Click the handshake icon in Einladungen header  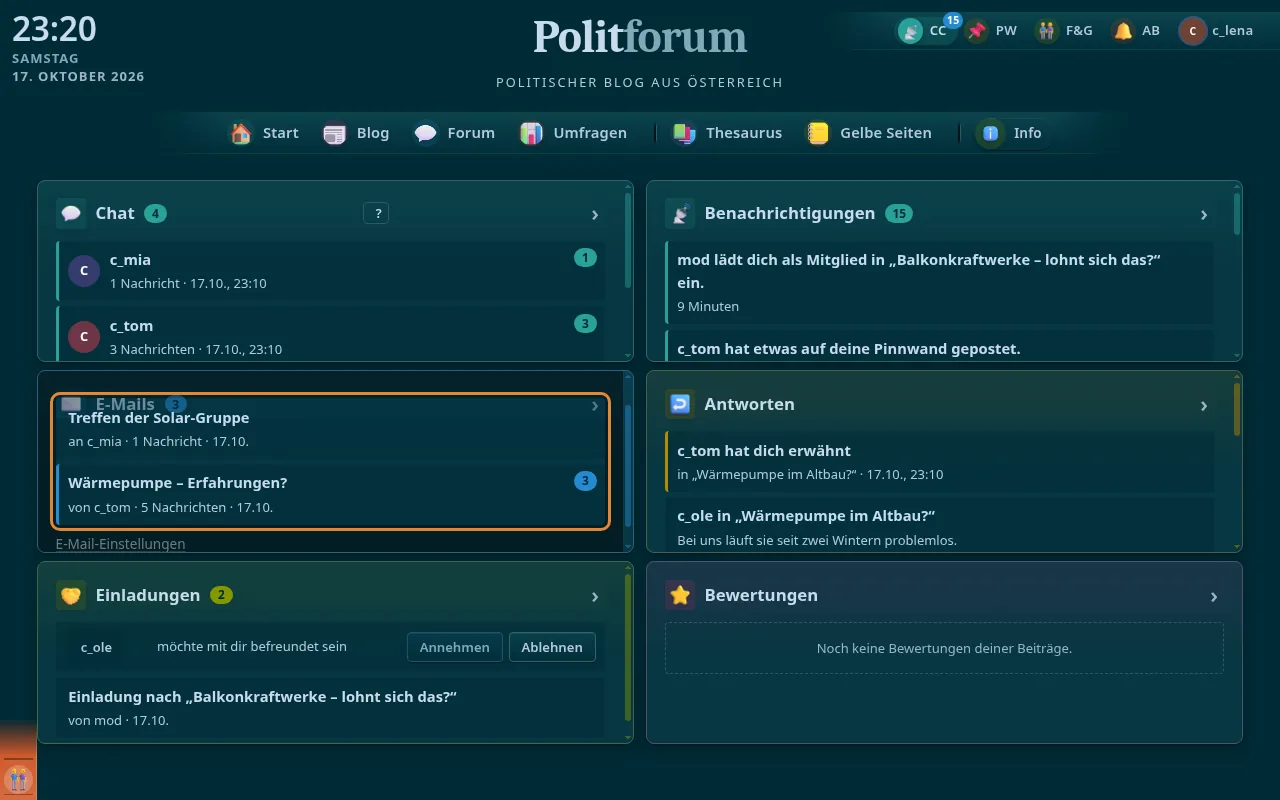click(71, 595)
